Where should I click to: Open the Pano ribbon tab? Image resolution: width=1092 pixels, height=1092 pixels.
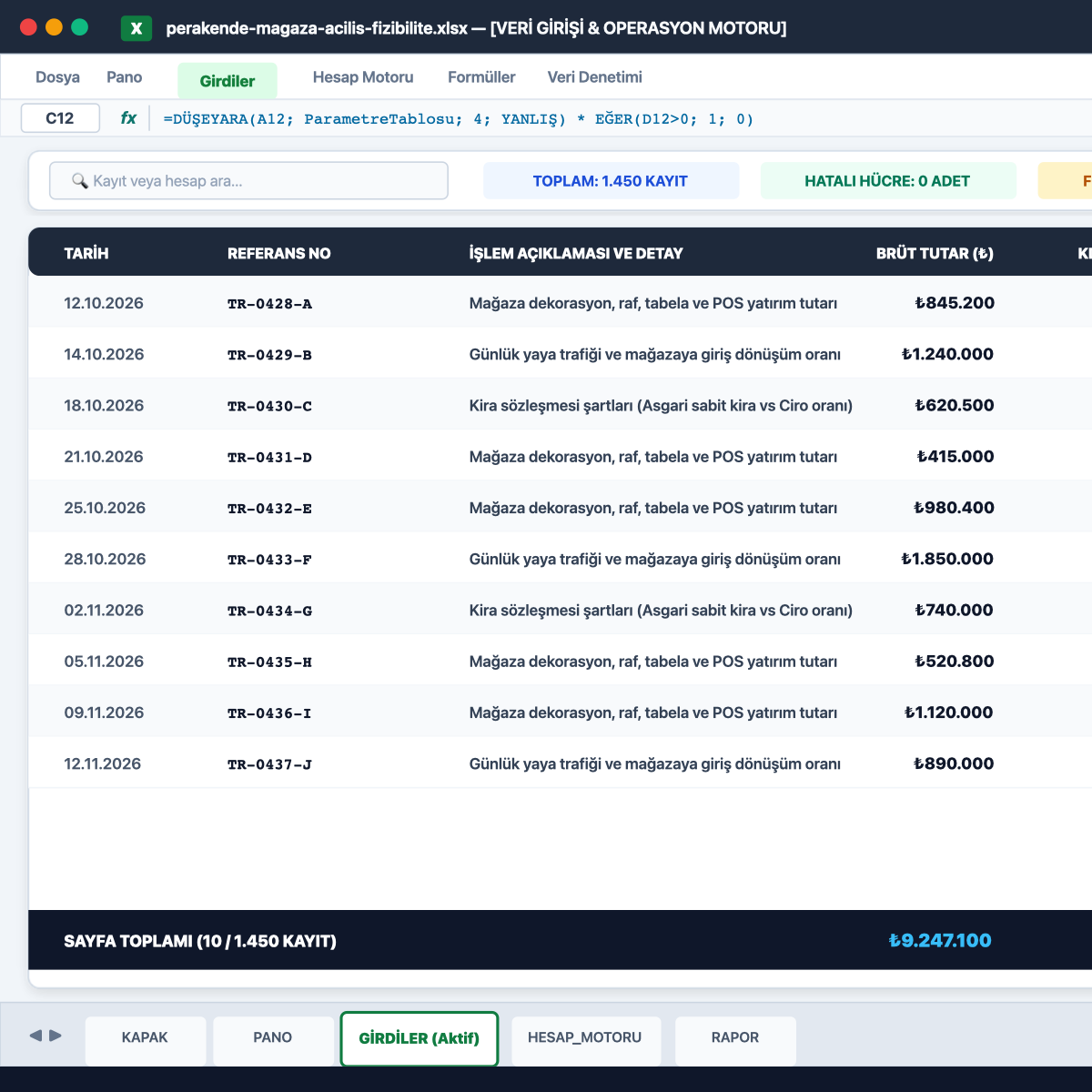[124, 77]
